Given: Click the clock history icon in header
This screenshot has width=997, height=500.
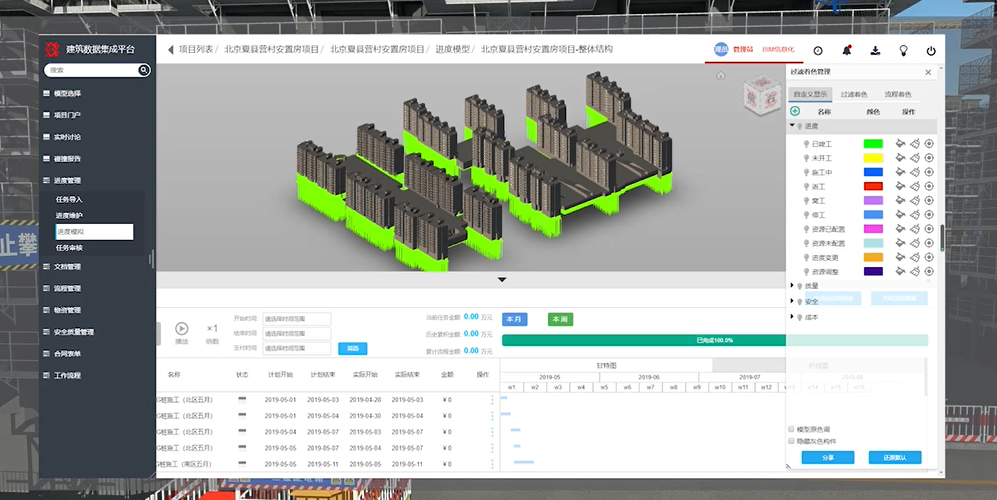Looking at the screenshot, I should [x=818, y=50].
